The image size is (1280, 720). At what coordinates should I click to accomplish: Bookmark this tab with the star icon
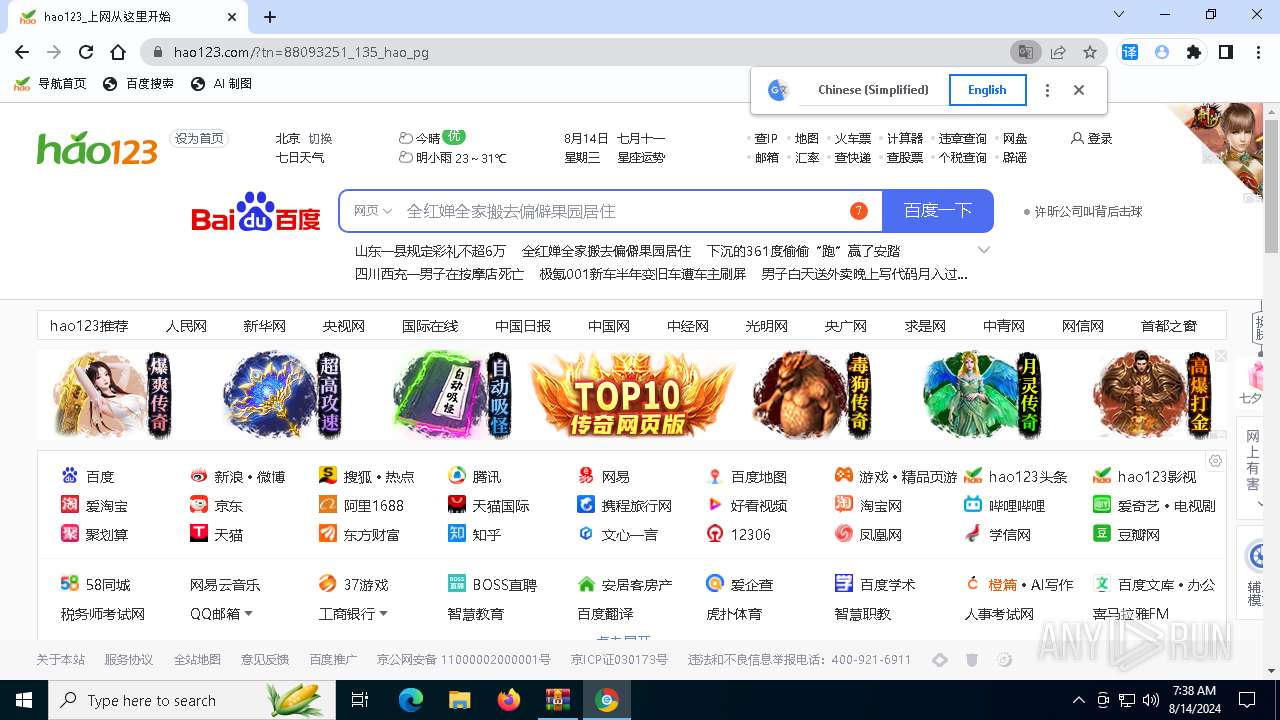tap(1090, 52)
